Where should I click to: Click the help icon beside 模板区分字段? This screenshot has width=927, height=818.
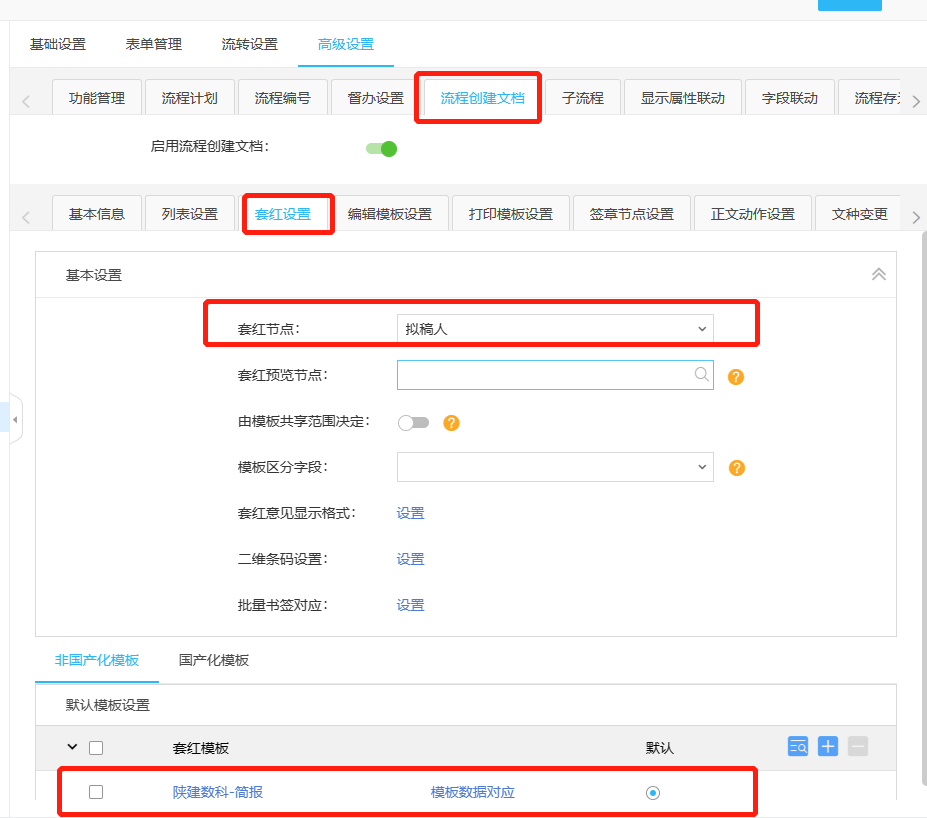(x=736, y=468)
